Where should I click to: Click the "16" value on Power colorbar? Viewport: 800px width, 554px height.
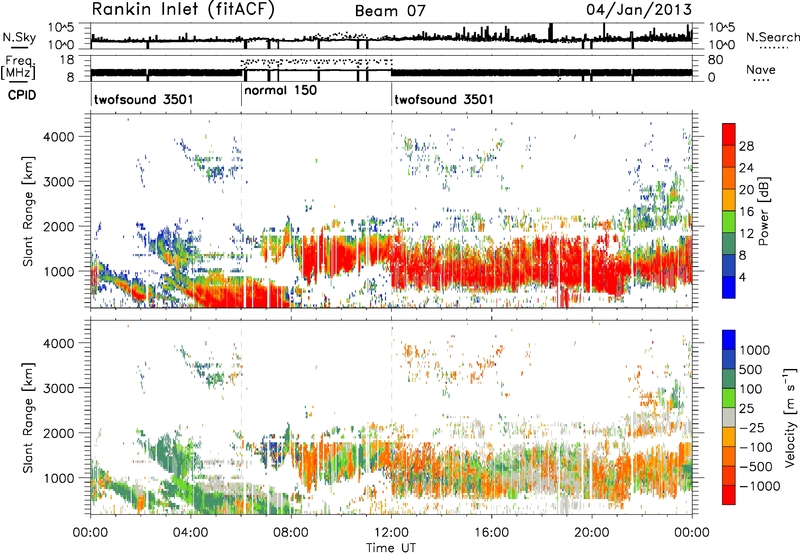[x=746, y=212]
